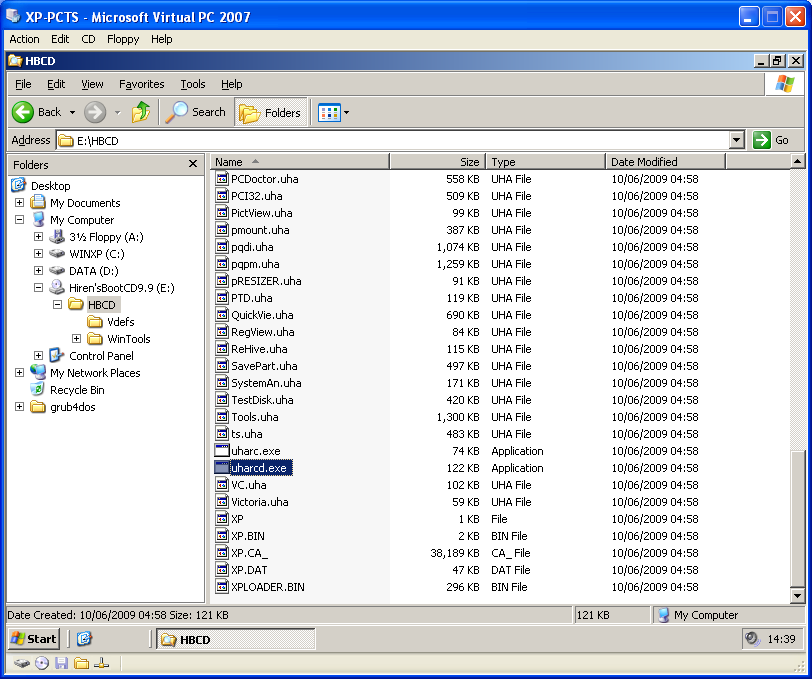The image size is (812, 679).
Task: Expand the DATA (D:) drive node
Action: point(38,270)
